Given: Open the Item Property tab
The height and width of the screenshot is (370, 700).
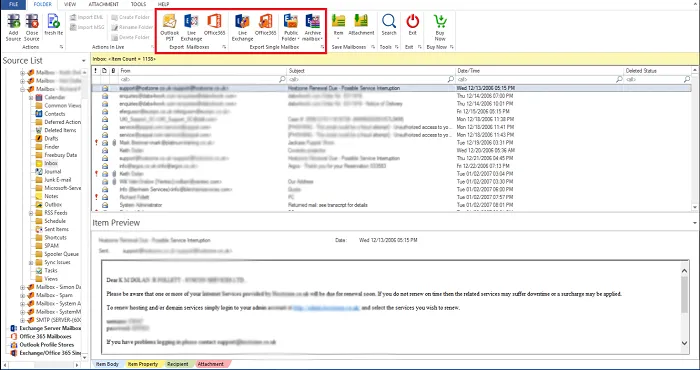Looking at the screenshot, I should 142,364.
